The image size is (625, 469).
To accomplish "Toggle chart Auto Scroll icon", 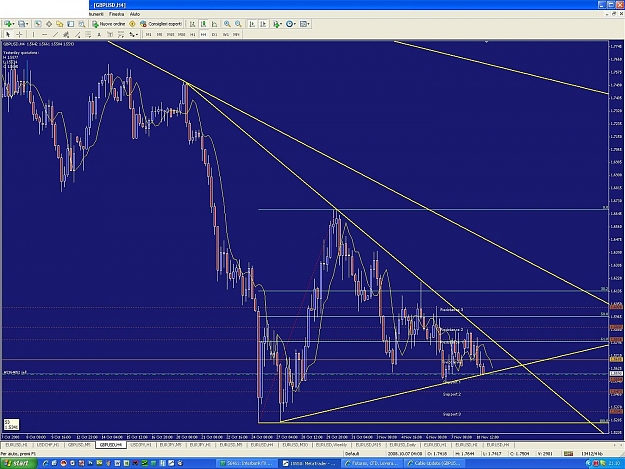I will (252, 24).
